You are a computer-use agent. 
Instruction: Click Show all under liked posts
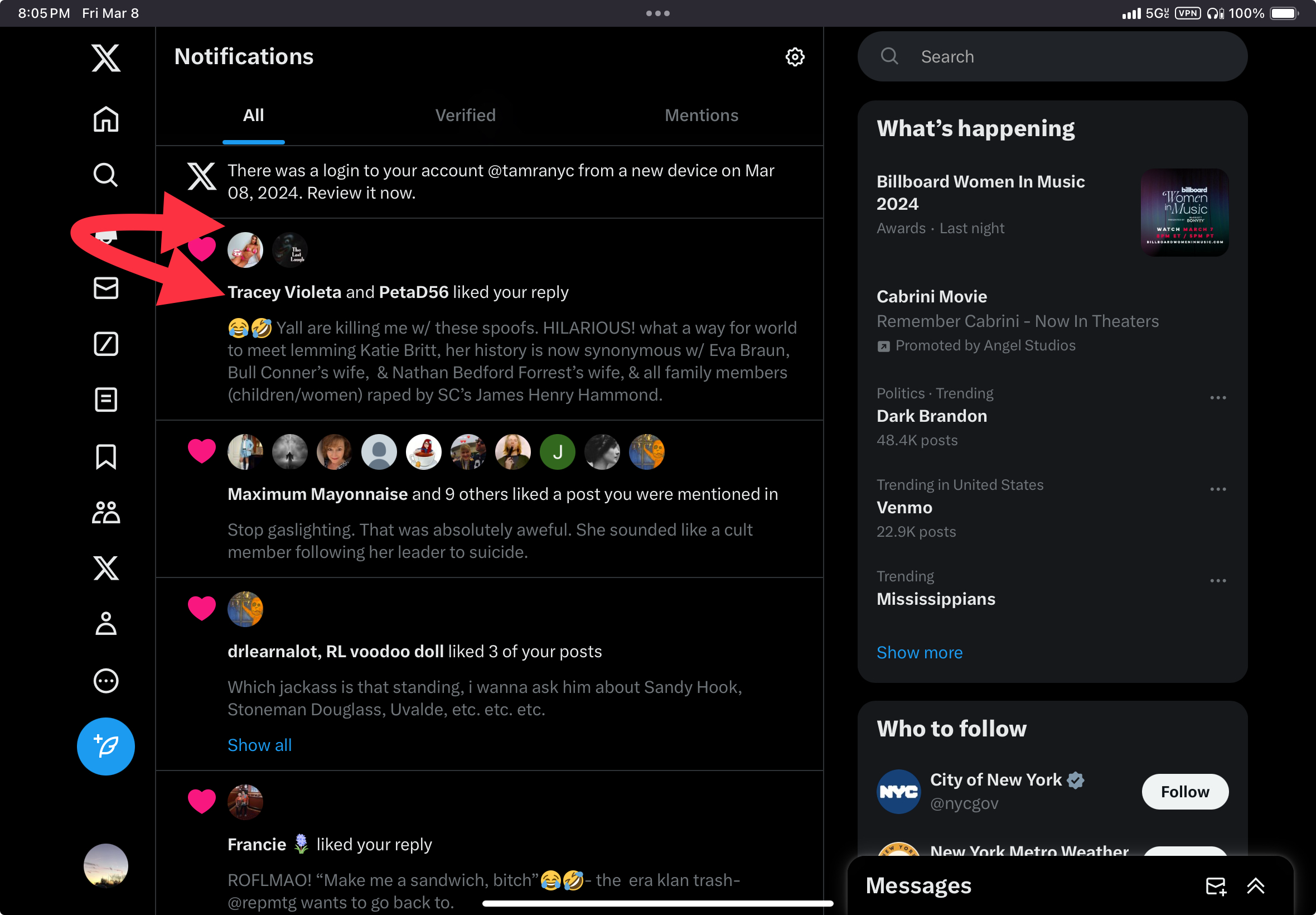click(x=259, y=745)
